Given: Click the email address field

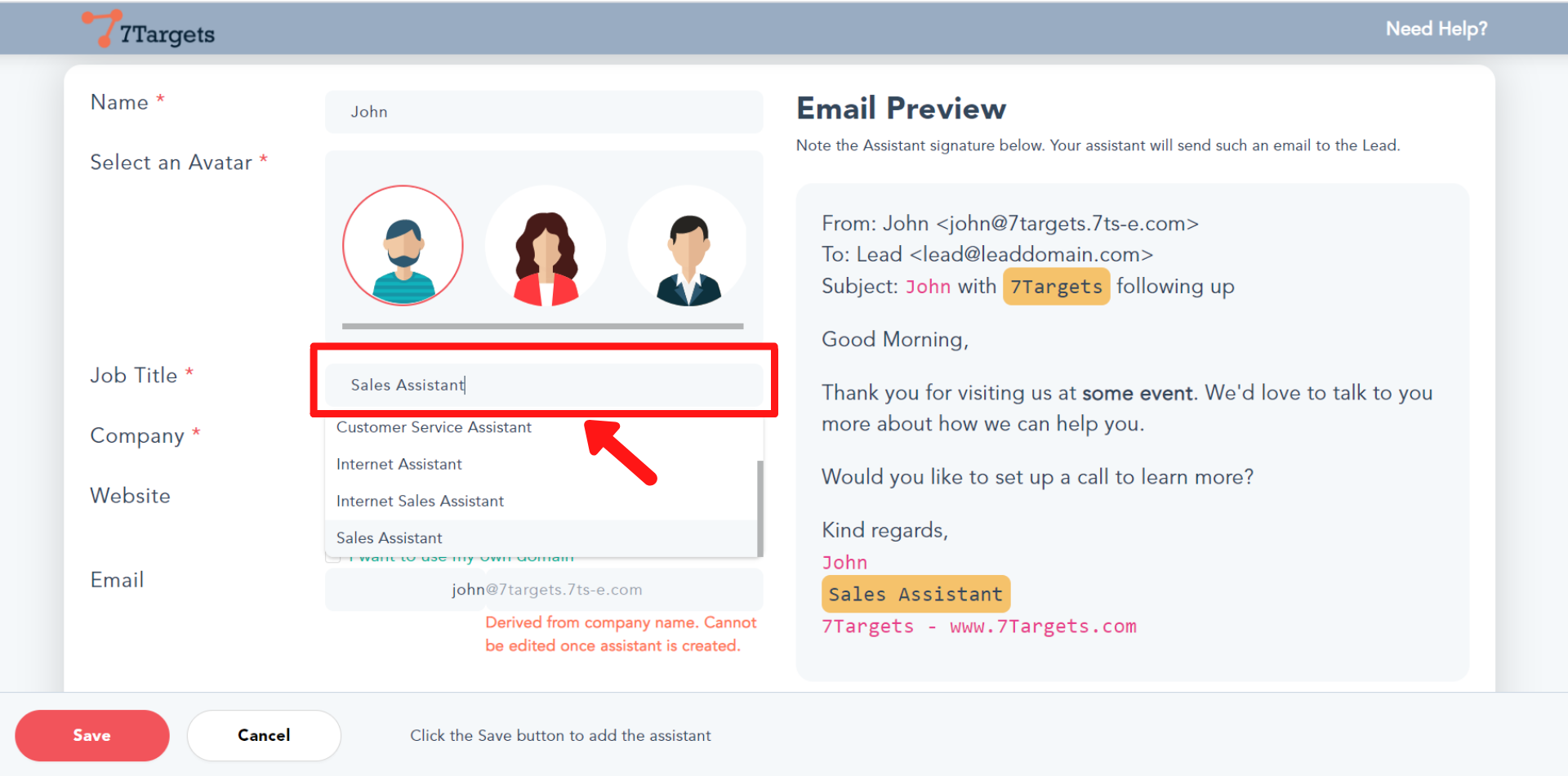Looking at the screenshot, I should [544, 590].
